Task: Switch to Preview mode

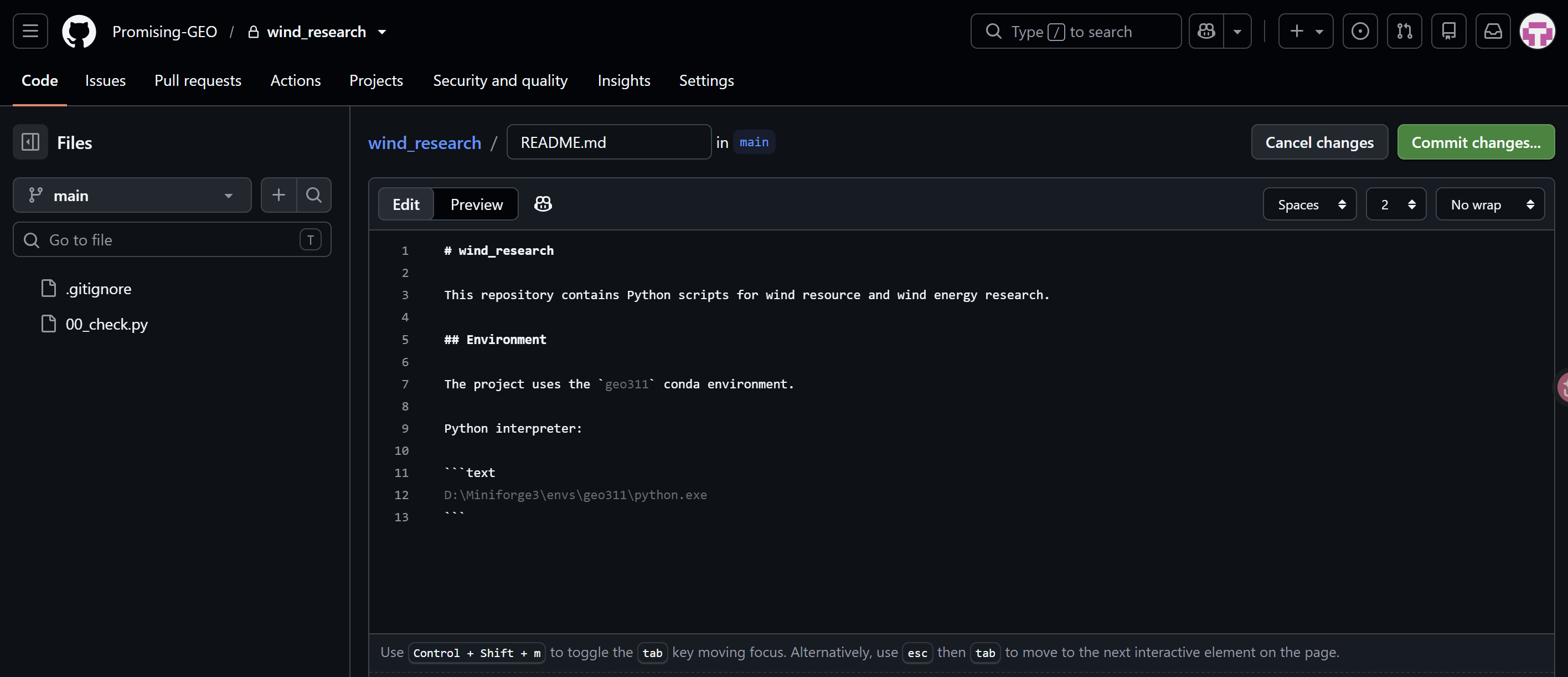Action: click(x=477, y=204)
